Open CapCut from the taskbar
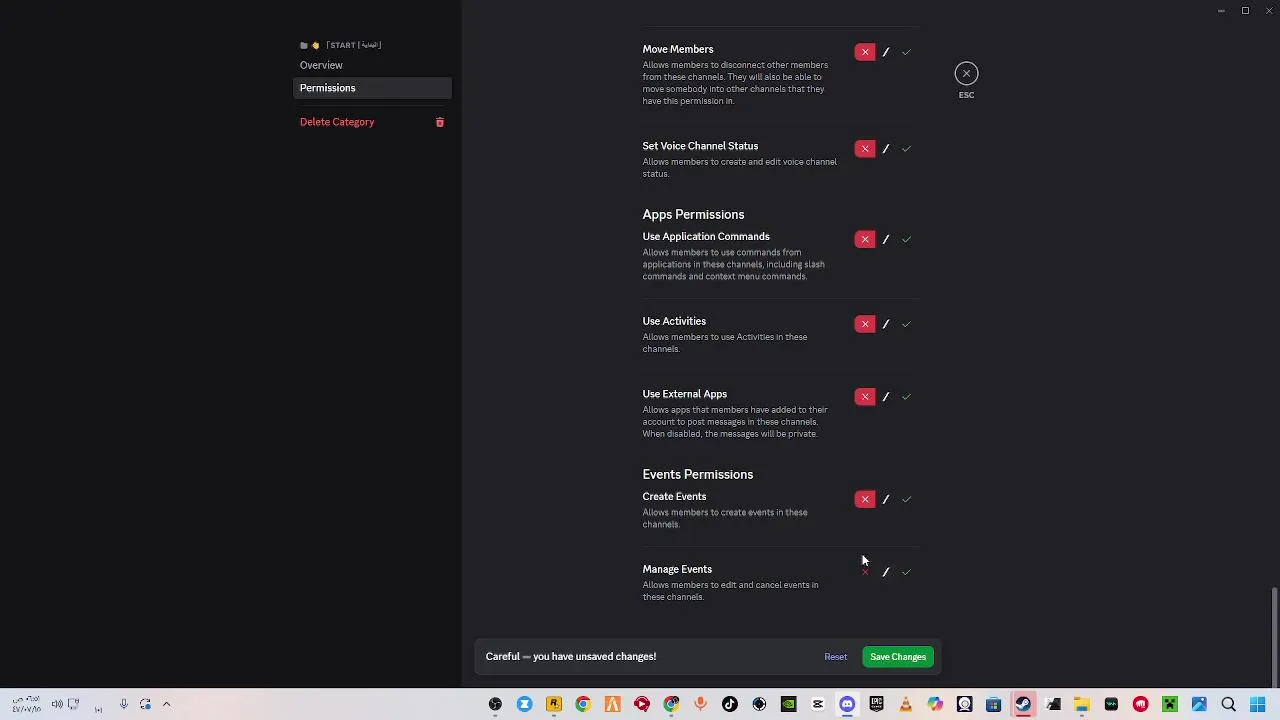Viewport: 1280px width, 720px height. pyautogui.click(x=818, y=705)
